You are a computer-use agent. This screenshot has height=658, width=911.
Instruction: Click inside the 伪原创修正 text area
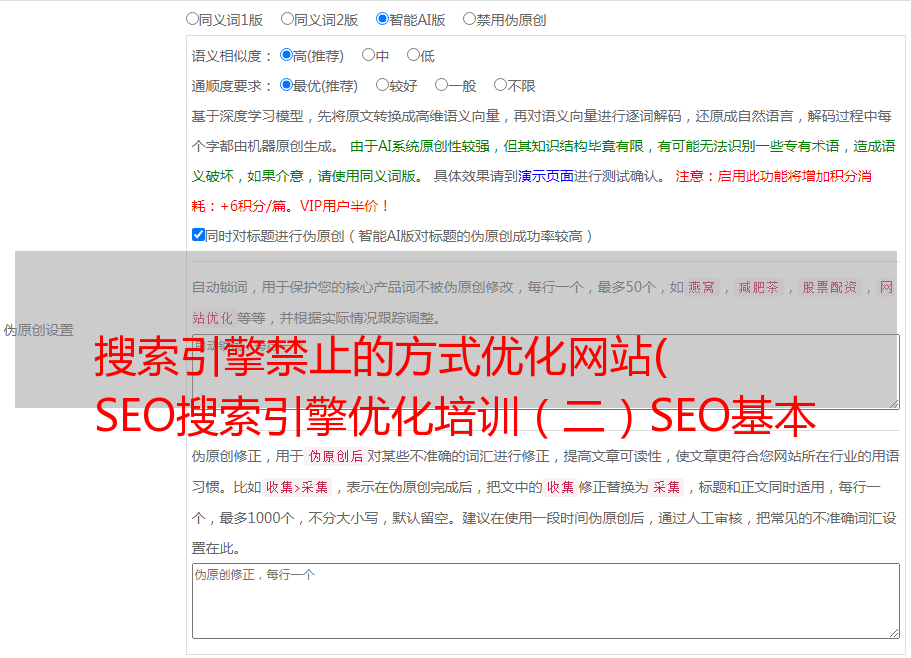(x=545, y=600)
